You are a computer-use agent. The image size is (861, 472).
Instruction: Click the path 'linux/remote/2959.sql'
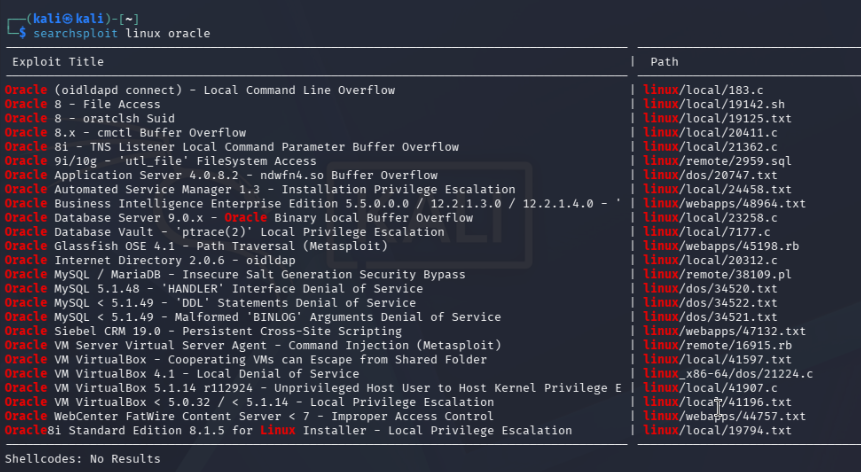pos(718,161)
